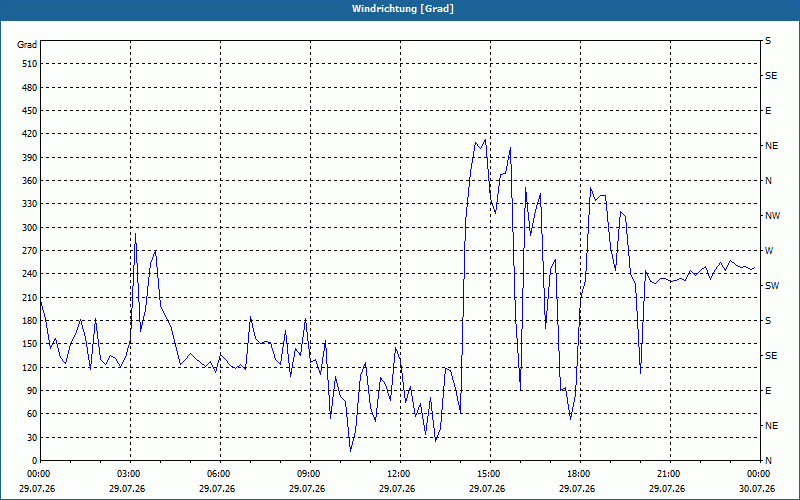The width and height of the screenshot is (800, 500).
Task: Pick the "E" compass label beside 90 gridline
Action: (x=768, y=391)
